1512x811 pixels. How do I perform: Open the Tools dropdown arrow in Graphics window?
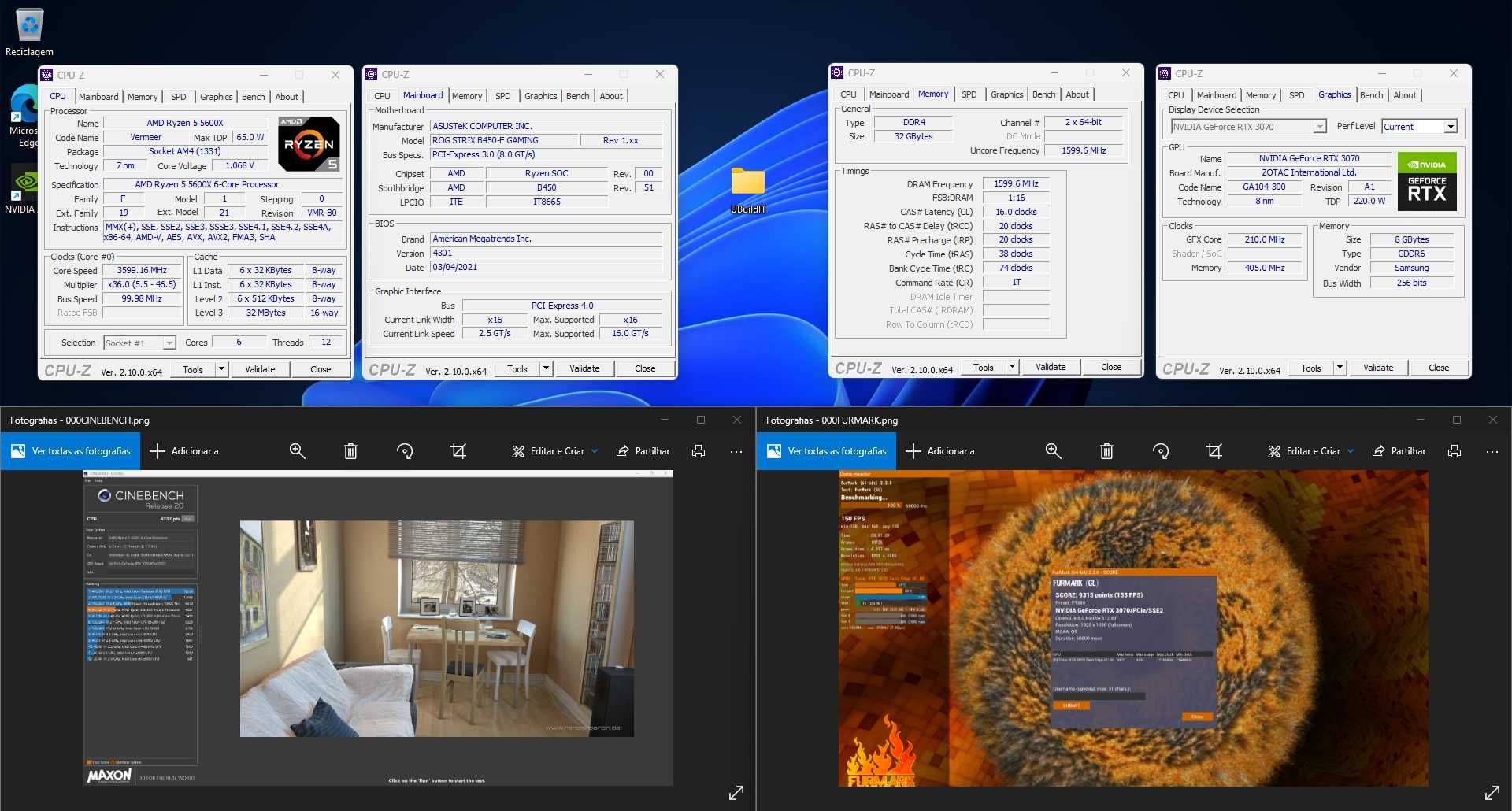tap(1340, 368)
